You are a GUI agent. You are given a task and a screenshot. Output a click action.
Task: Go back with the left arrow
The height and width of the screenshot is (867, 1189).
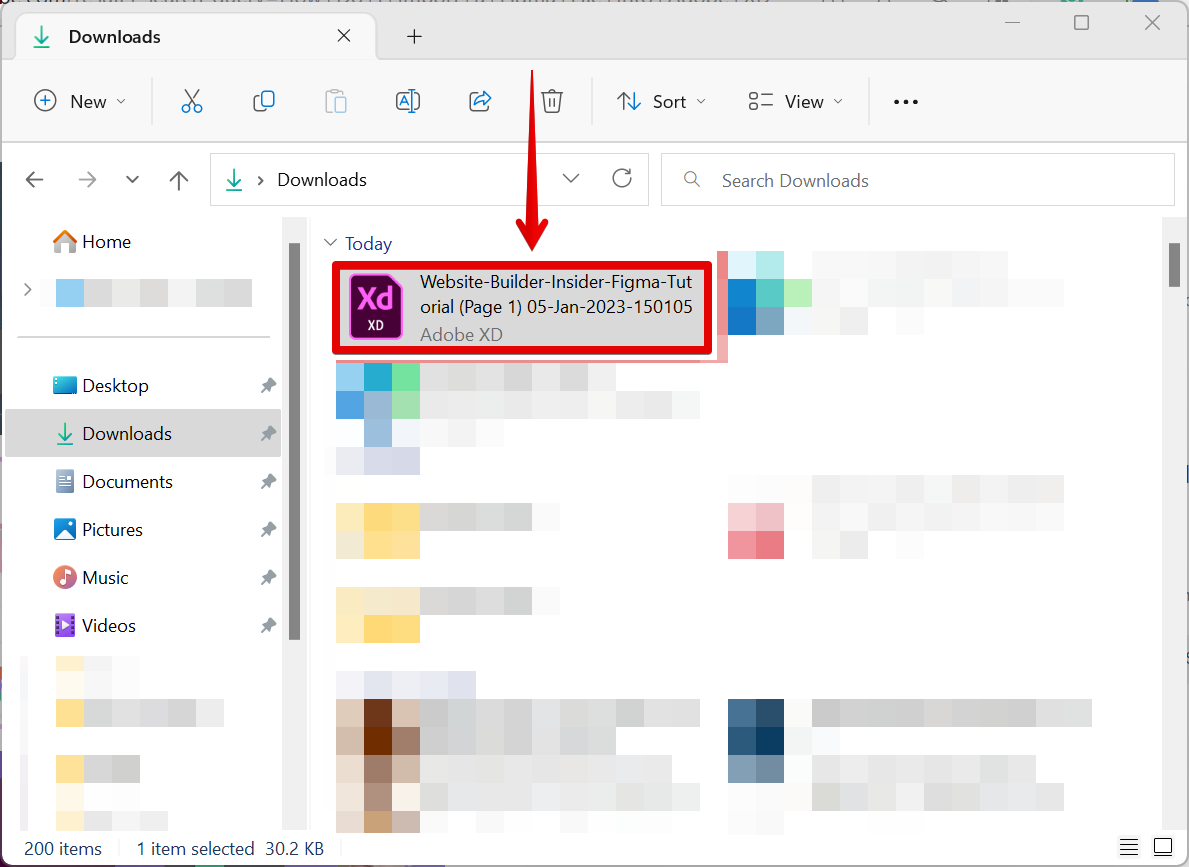35,180
